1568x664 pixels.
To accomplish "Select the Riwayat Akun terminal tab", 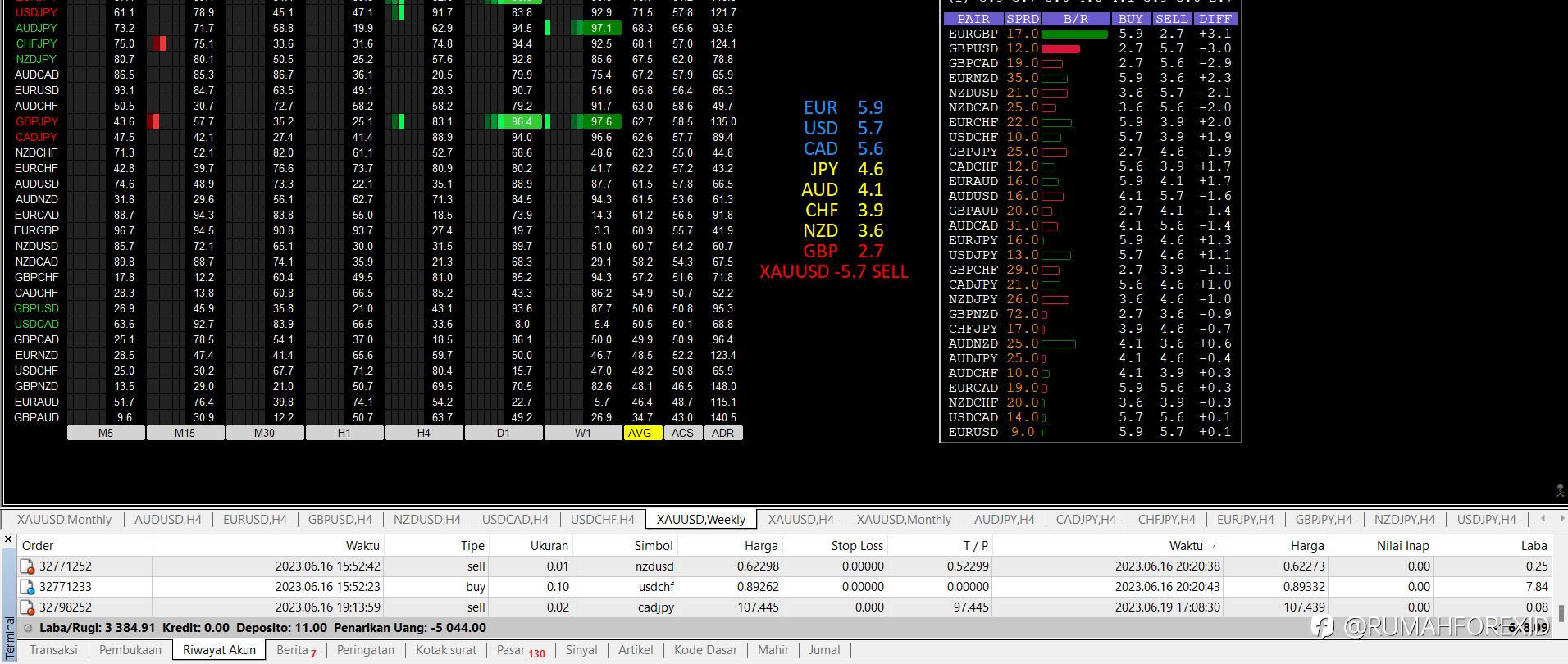I will pyautogui.click(x=219, y=650).
